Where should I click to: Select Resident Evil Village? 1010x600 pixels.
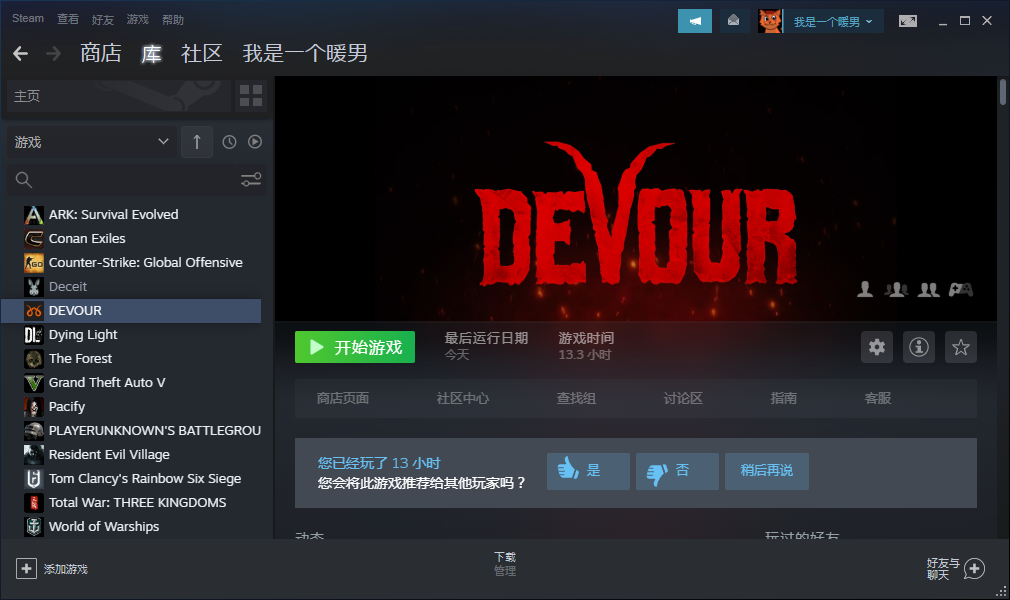click(x=131, y=454)
